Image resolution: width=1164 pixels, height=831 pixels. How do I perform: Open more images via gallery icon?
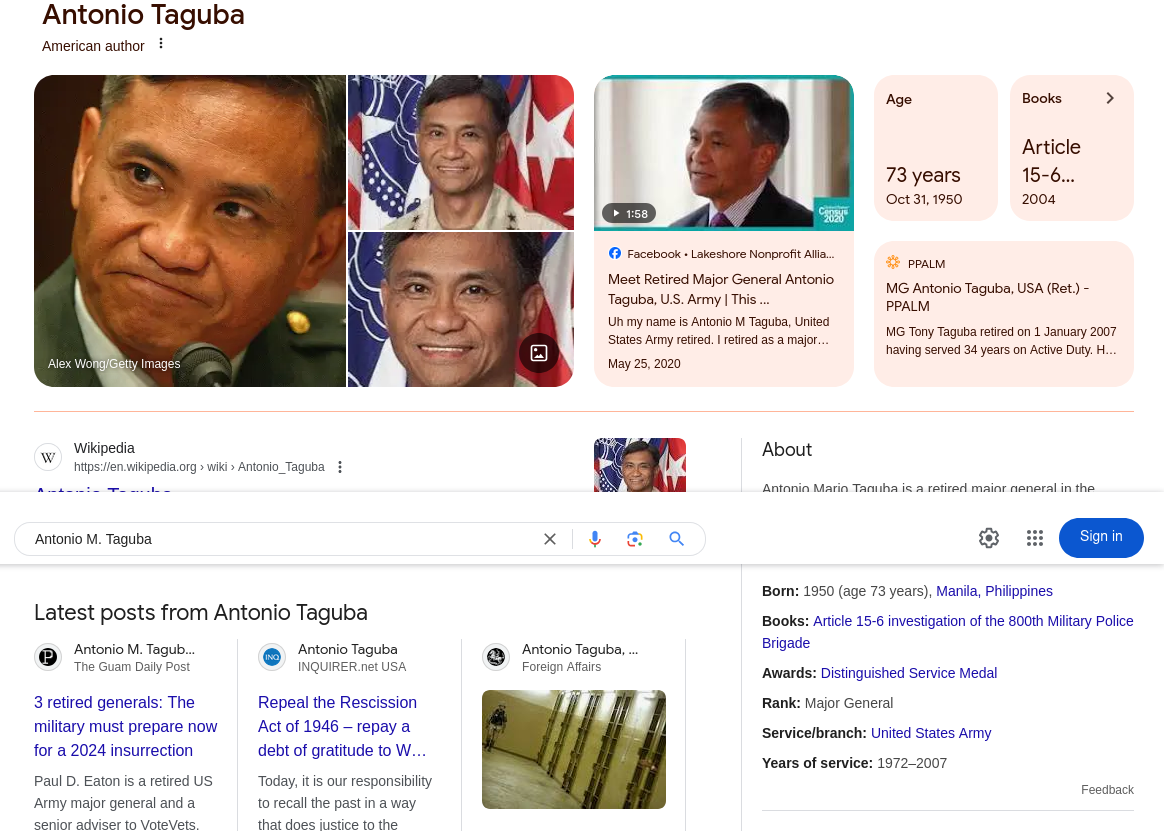539,353
